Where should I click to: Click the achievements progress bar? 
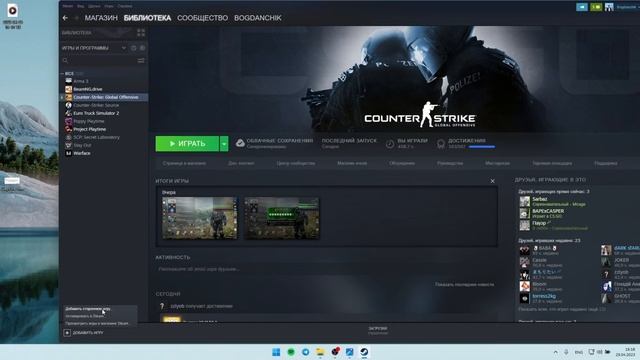pos(482,147)
